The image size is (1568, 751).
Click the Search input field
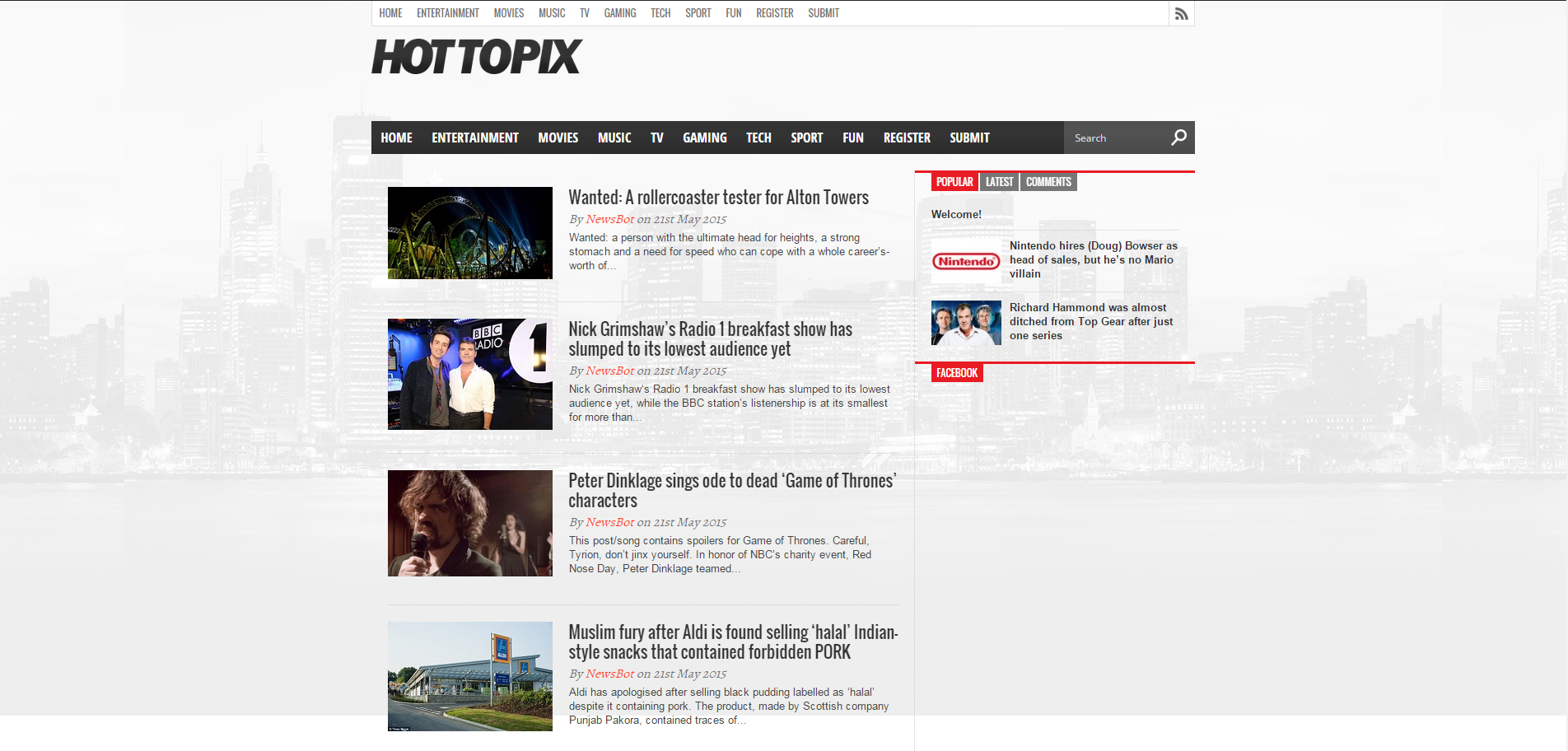coord(1118,138)
